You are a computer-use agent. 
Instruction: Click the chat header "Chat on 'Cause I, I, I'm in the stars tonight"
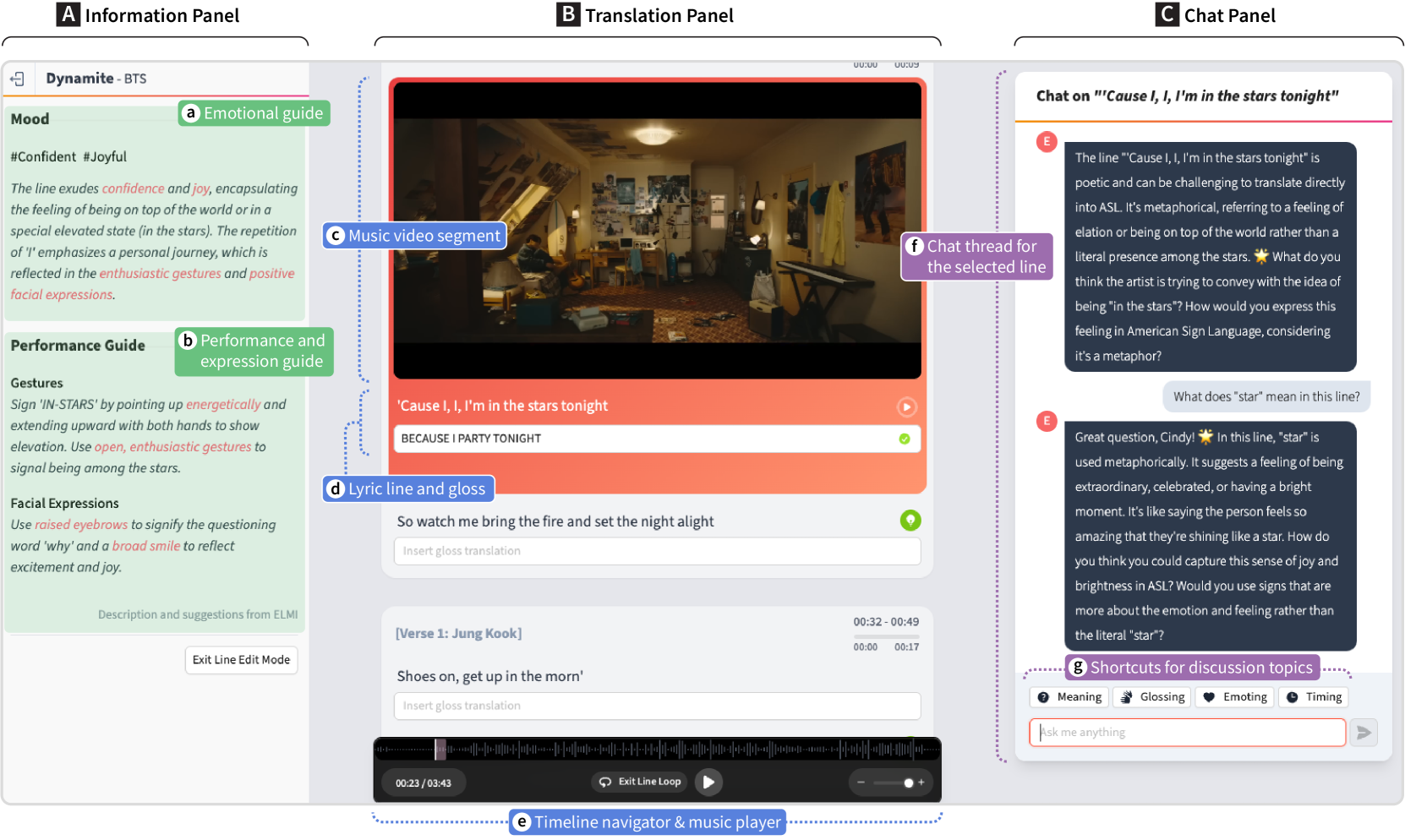pyautogui.click(x=1187, y=96)
